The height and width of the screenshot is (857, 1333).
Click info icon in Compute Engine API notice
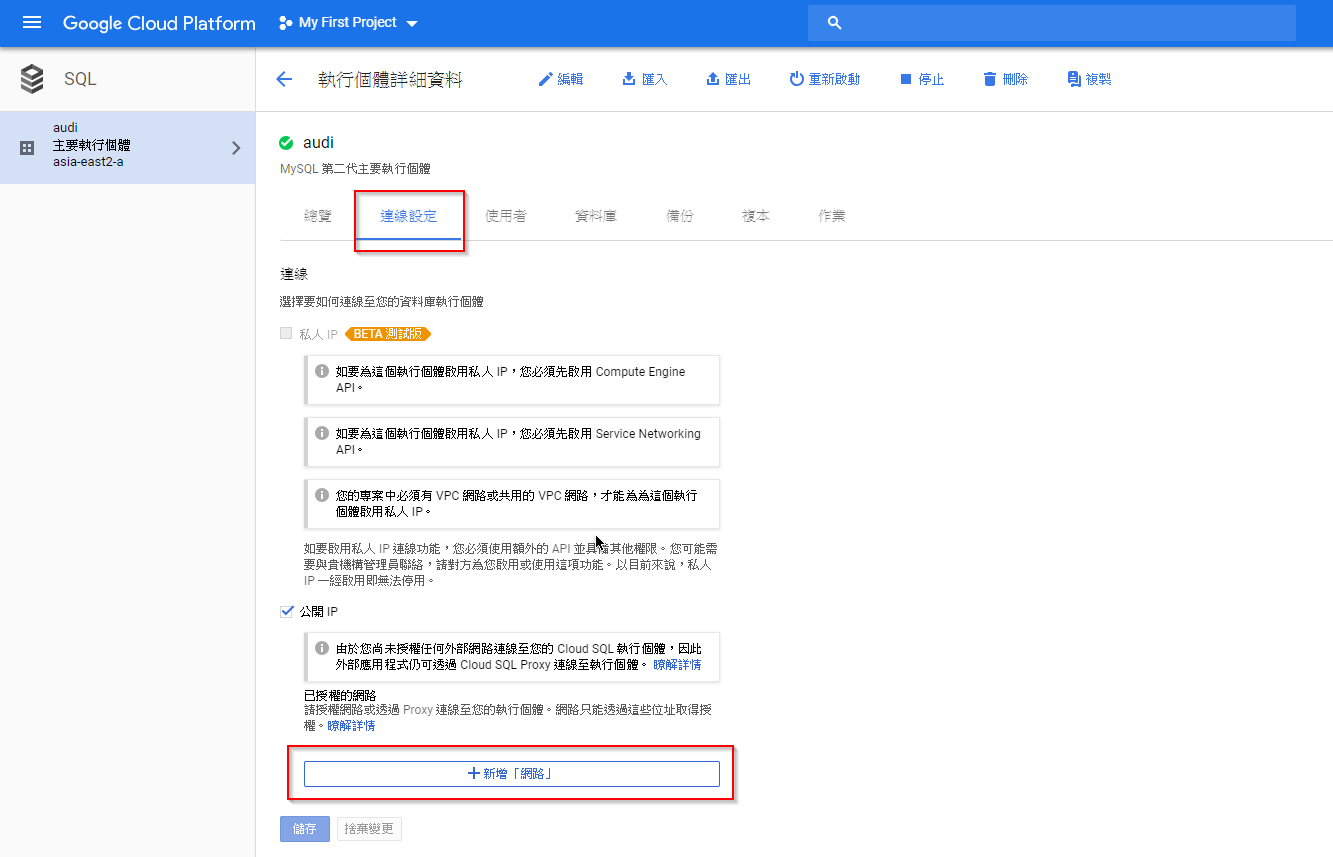[322, 372]
